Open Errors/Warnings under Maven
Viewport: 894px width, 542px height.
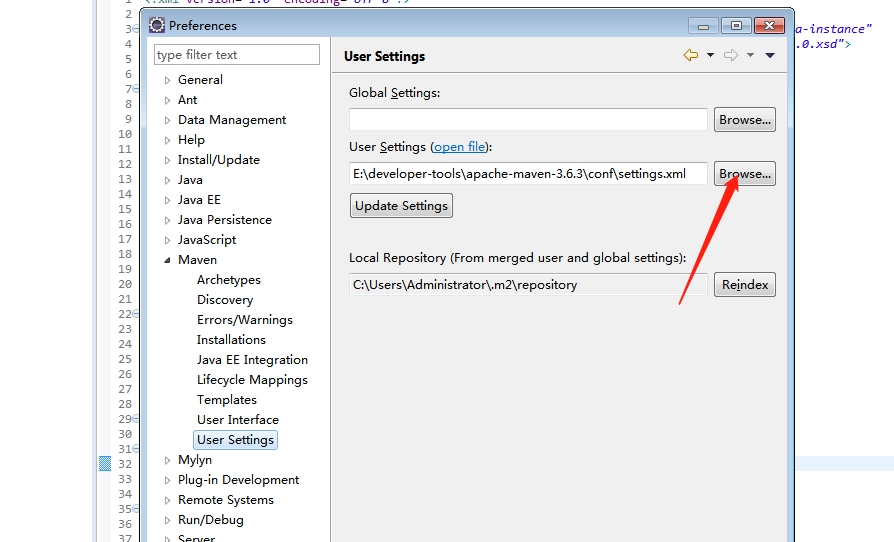(245, 319)
